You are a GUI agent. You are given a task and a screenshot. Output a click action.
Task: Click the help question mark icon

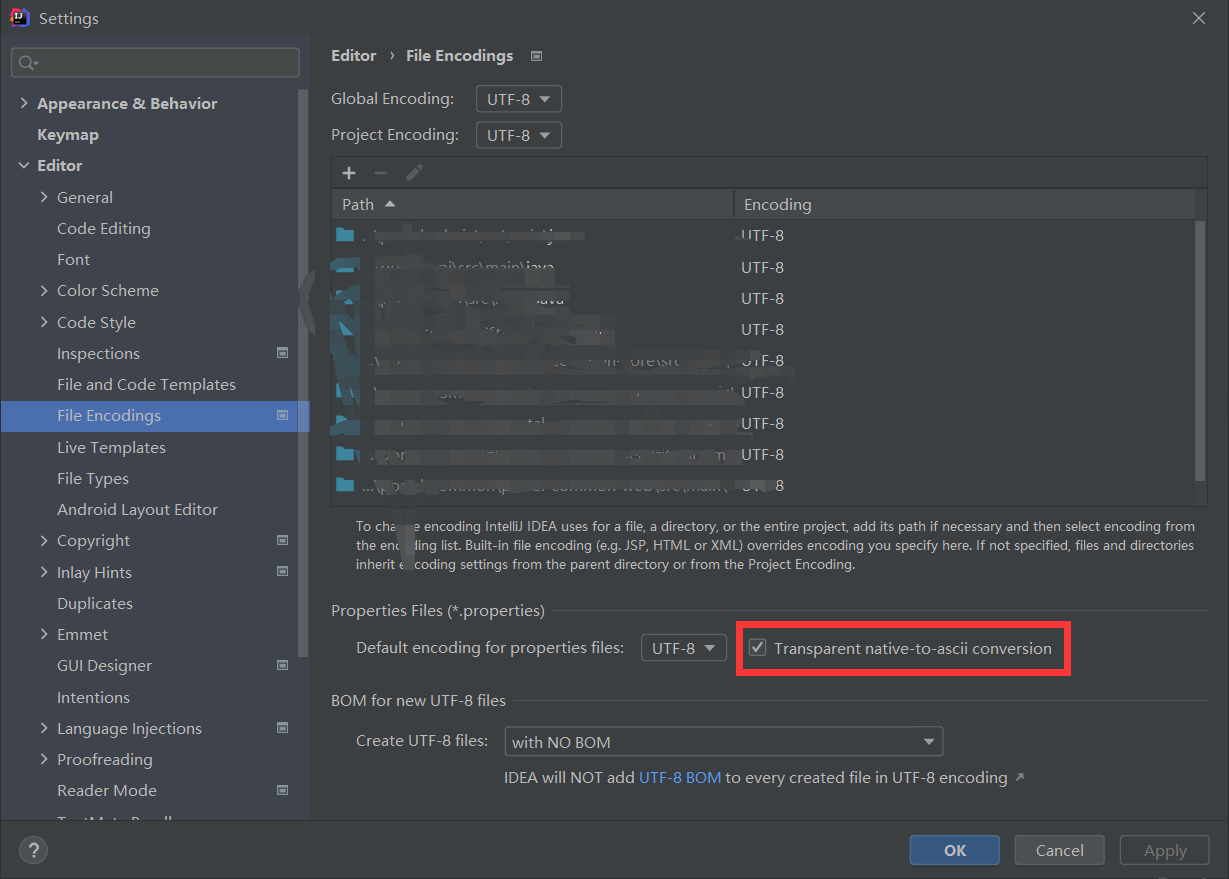point(33,851)
